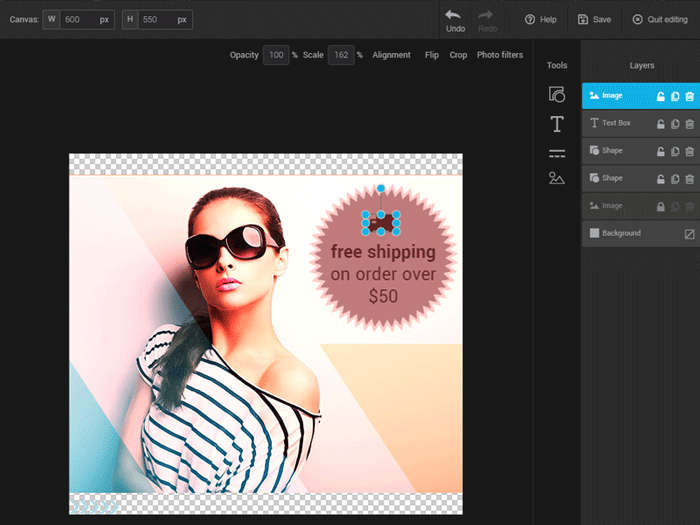Open the Alignment options
This screenshot has height=525, width=700.
[x=391, y=55]
